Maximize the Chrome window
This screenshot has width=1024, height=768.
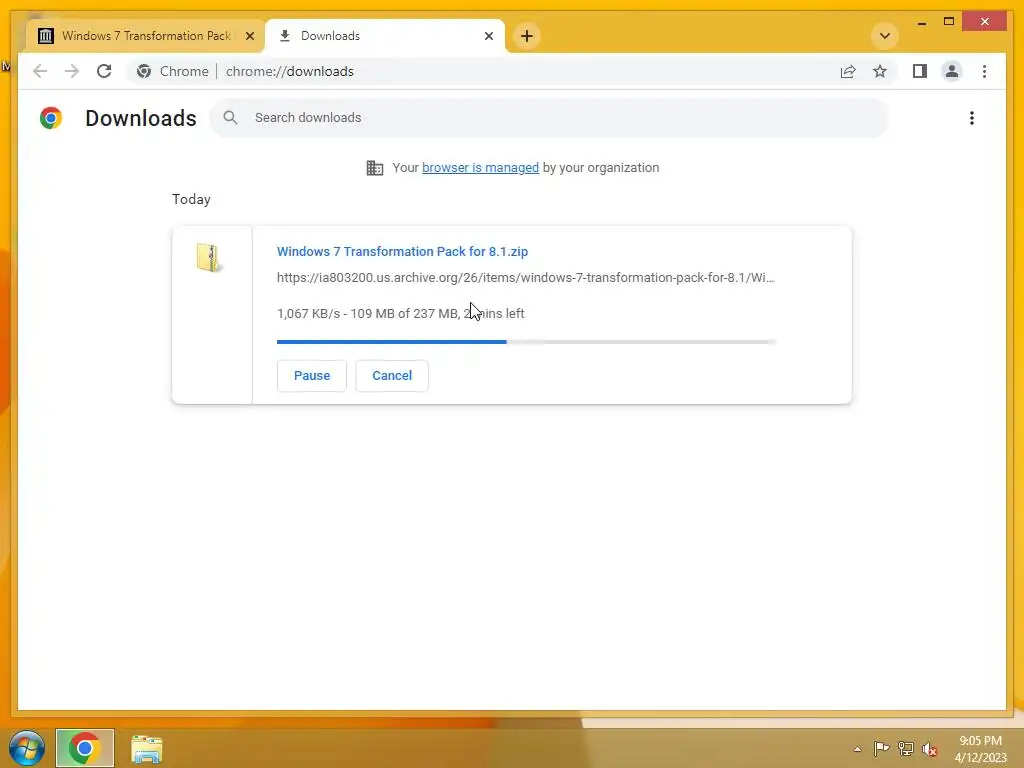[x=949, y=22]
